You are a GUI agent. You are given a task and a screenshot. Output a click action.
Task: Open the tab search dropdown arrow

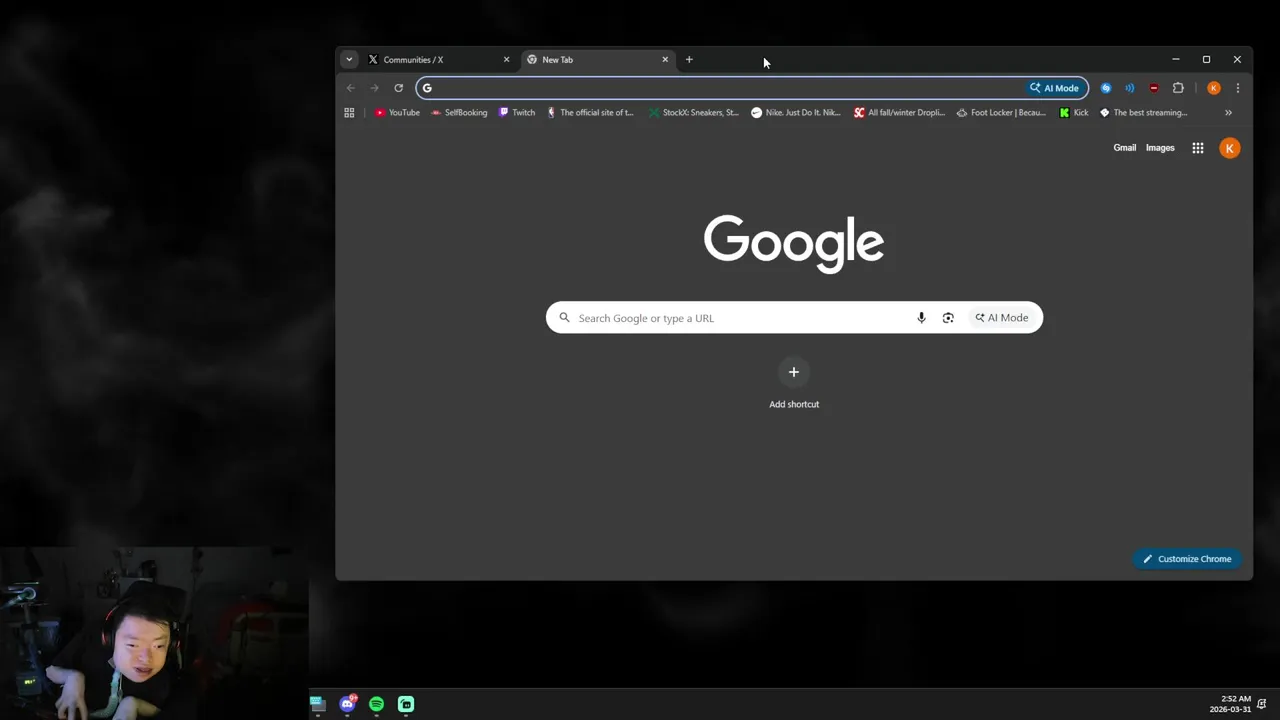point(349,60)
